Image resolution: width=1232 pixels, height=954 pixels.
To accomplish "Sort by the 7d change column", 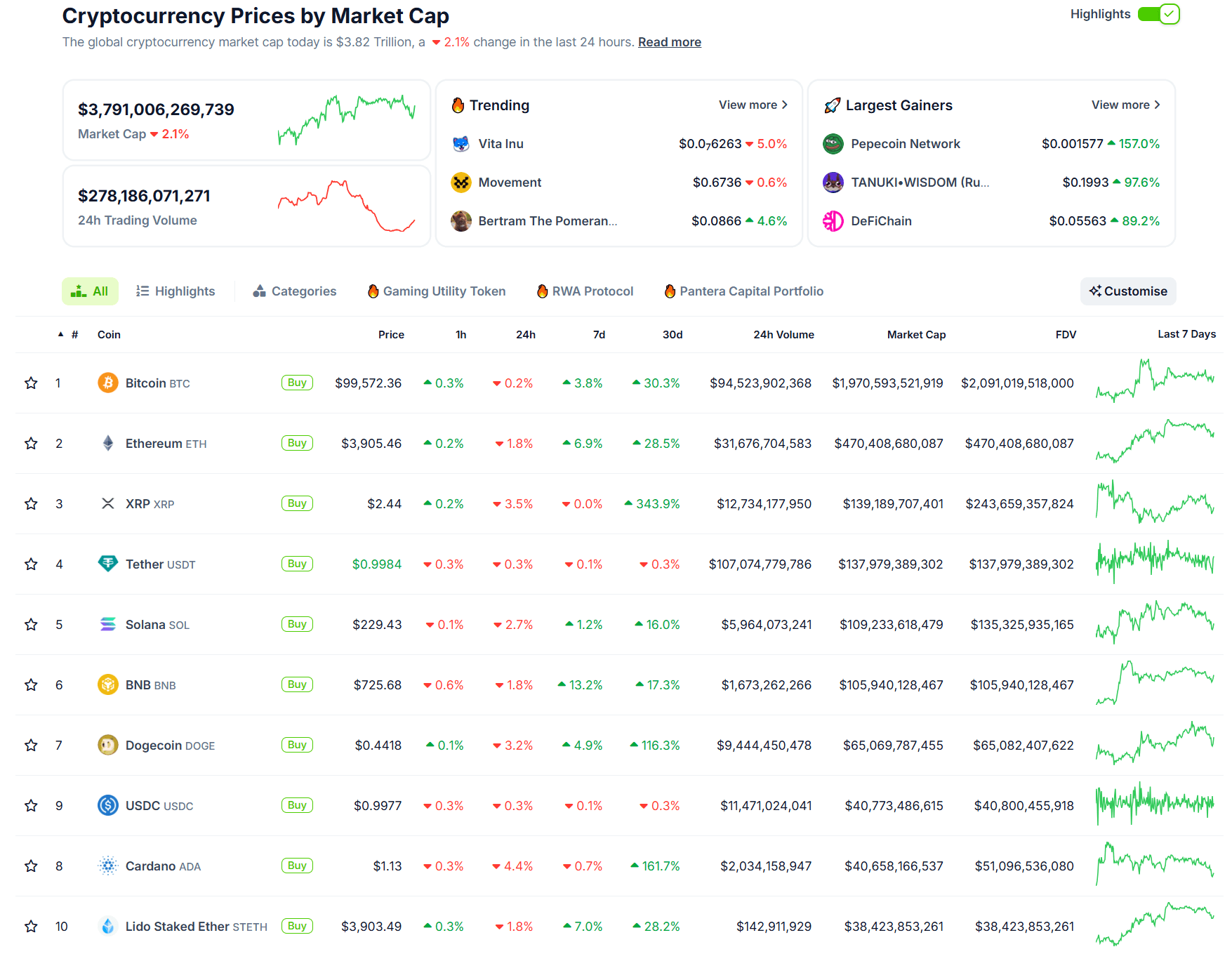I will click(x=599, y=335).
